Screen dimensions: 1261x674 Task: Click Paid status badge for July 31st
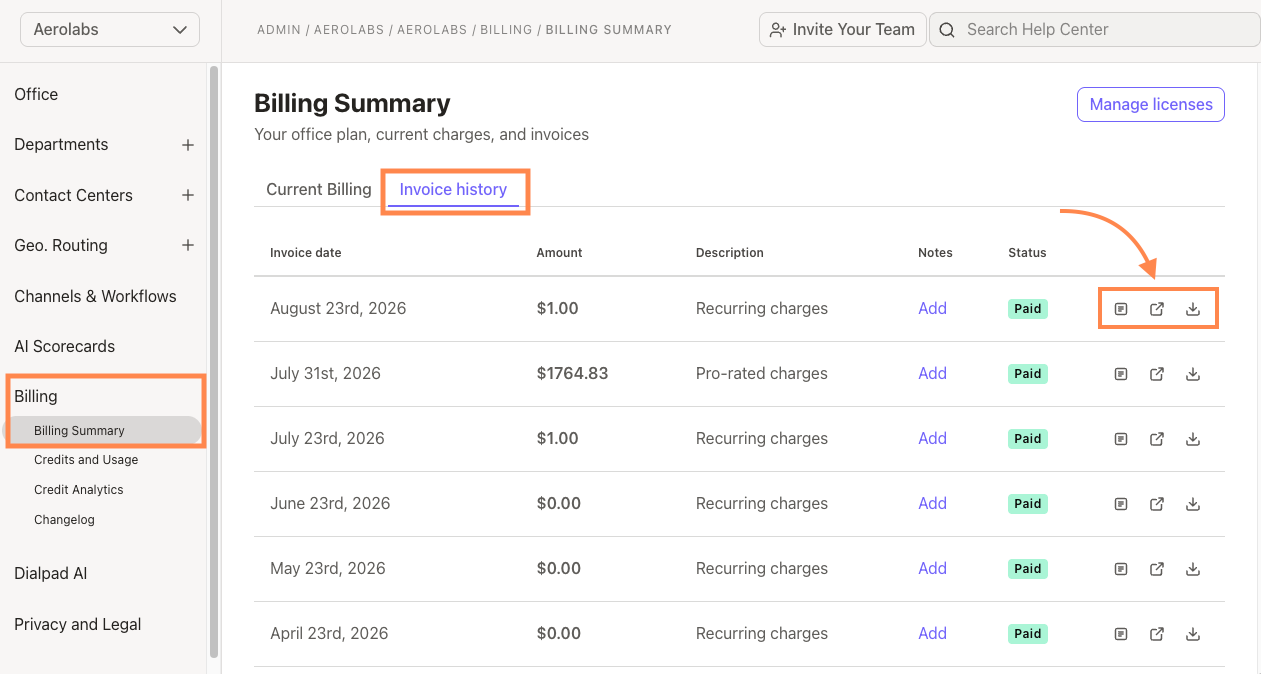click(1028, 374)
